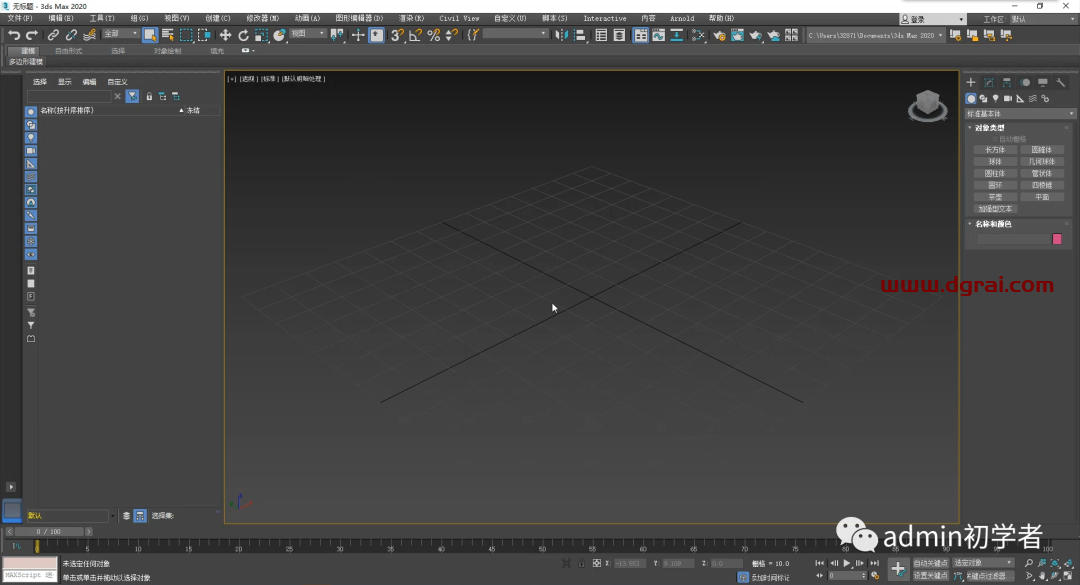Toggle the Keyboard Shortcut Override button
The height and width of the screenshot is (585, 1080).
(377, 35)
